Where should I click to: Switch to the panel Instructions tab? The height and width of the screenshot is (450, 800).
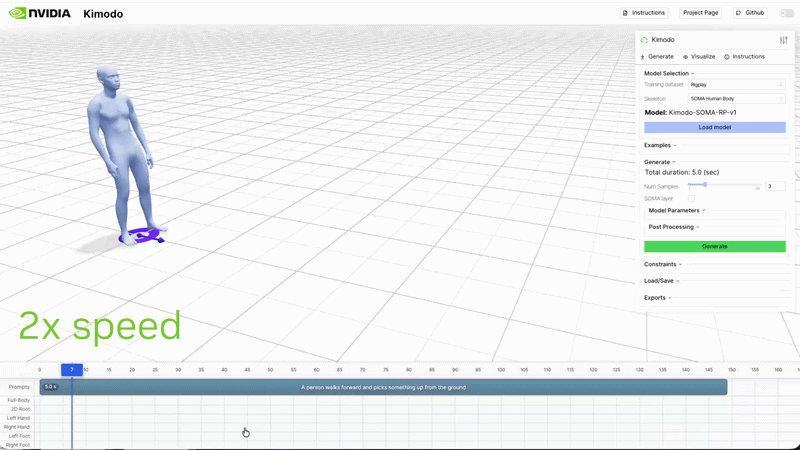(x=744, y=57)
